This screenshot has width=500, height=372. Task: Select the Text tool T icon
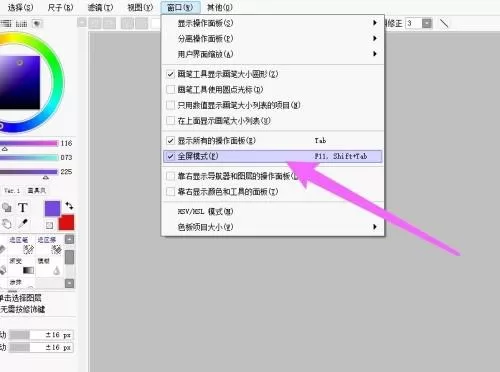point(22,208)
